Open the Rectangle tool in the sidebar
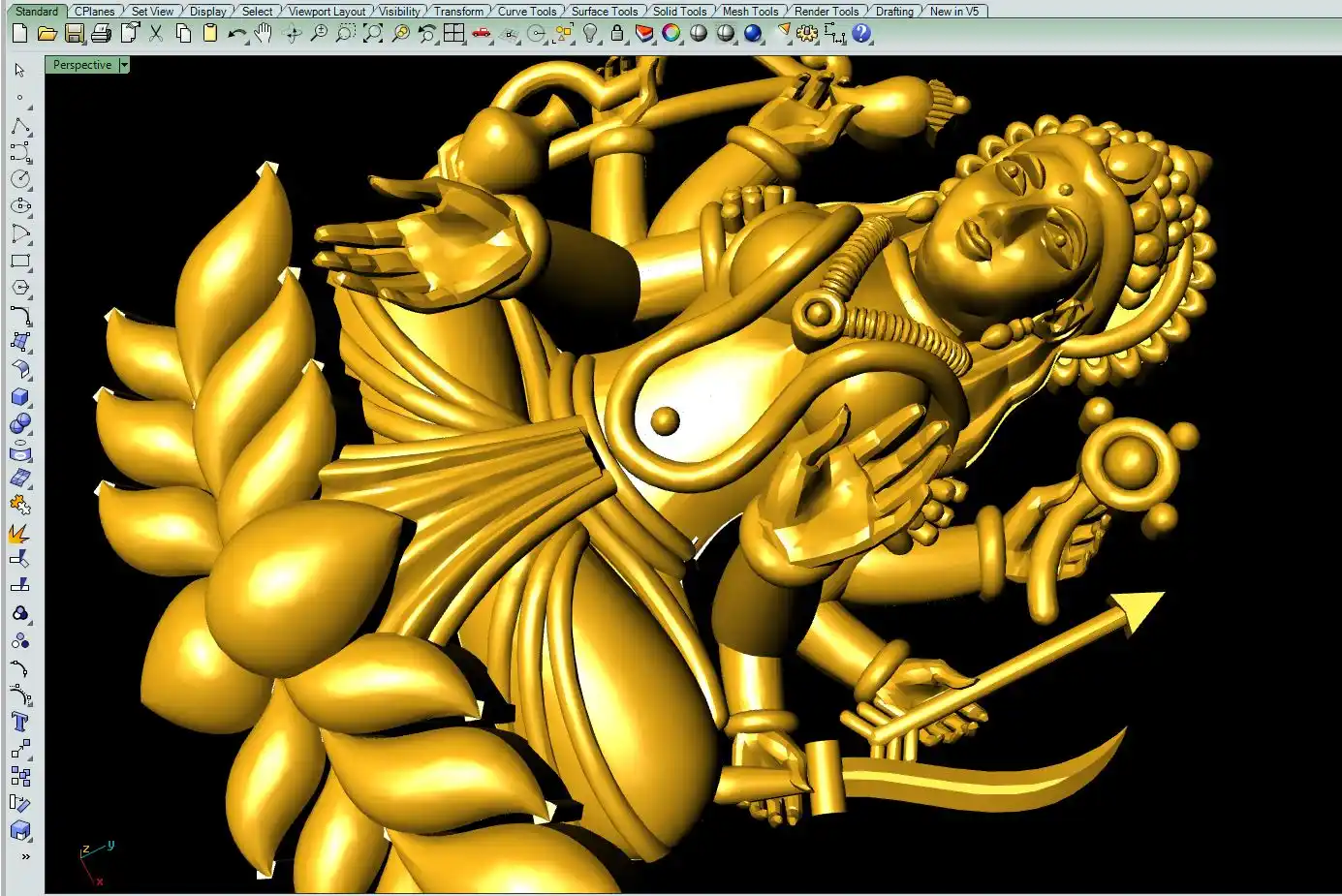1342x896 pixels. click(19, 262)
